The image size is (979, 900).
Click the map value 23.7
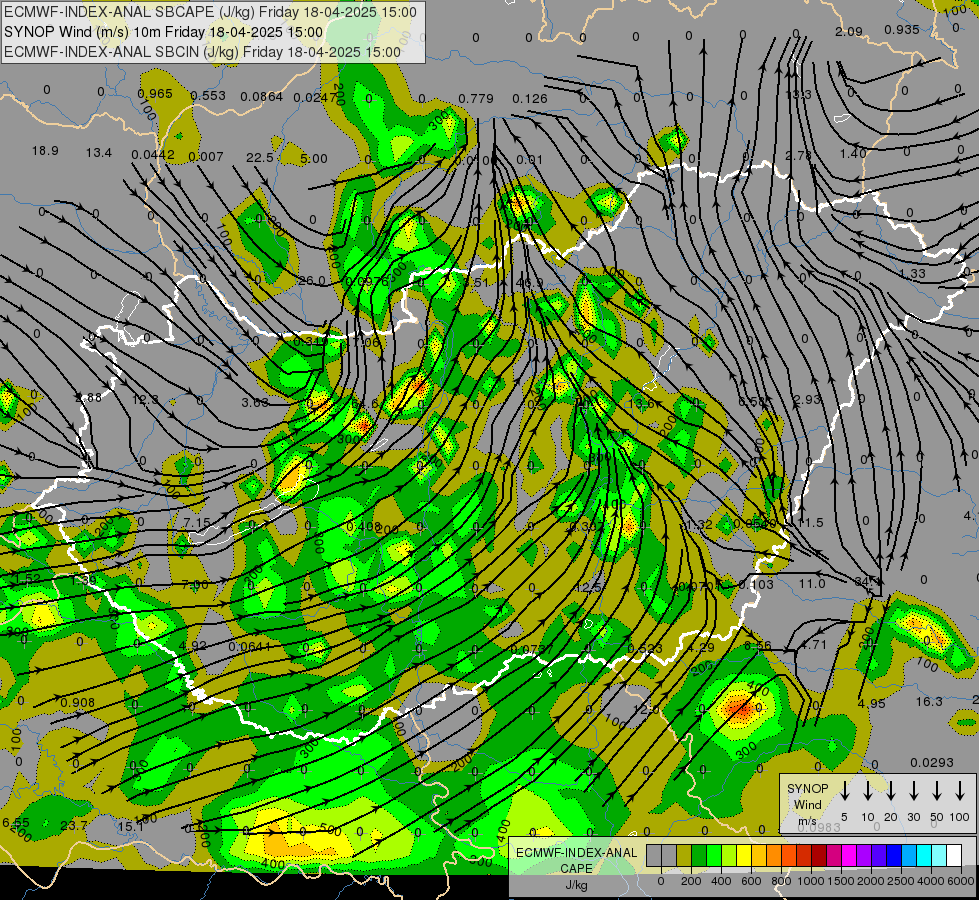tap(74, 826)
